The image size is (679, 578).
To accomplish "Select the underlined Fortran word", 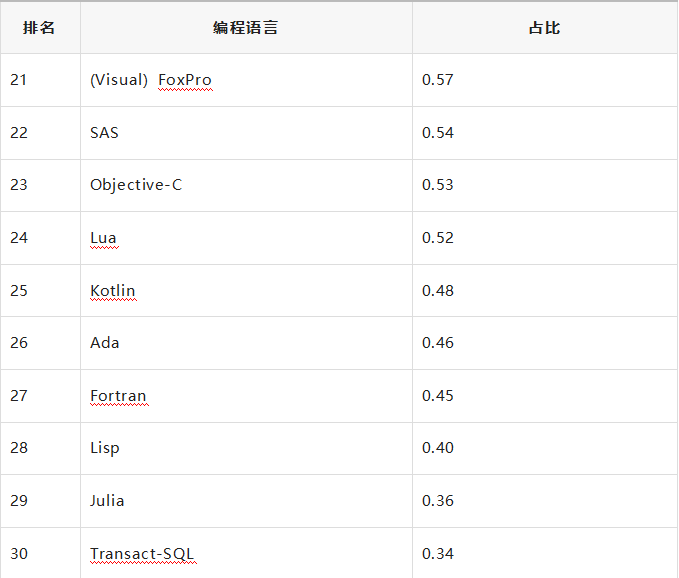I will pos(118,396).
